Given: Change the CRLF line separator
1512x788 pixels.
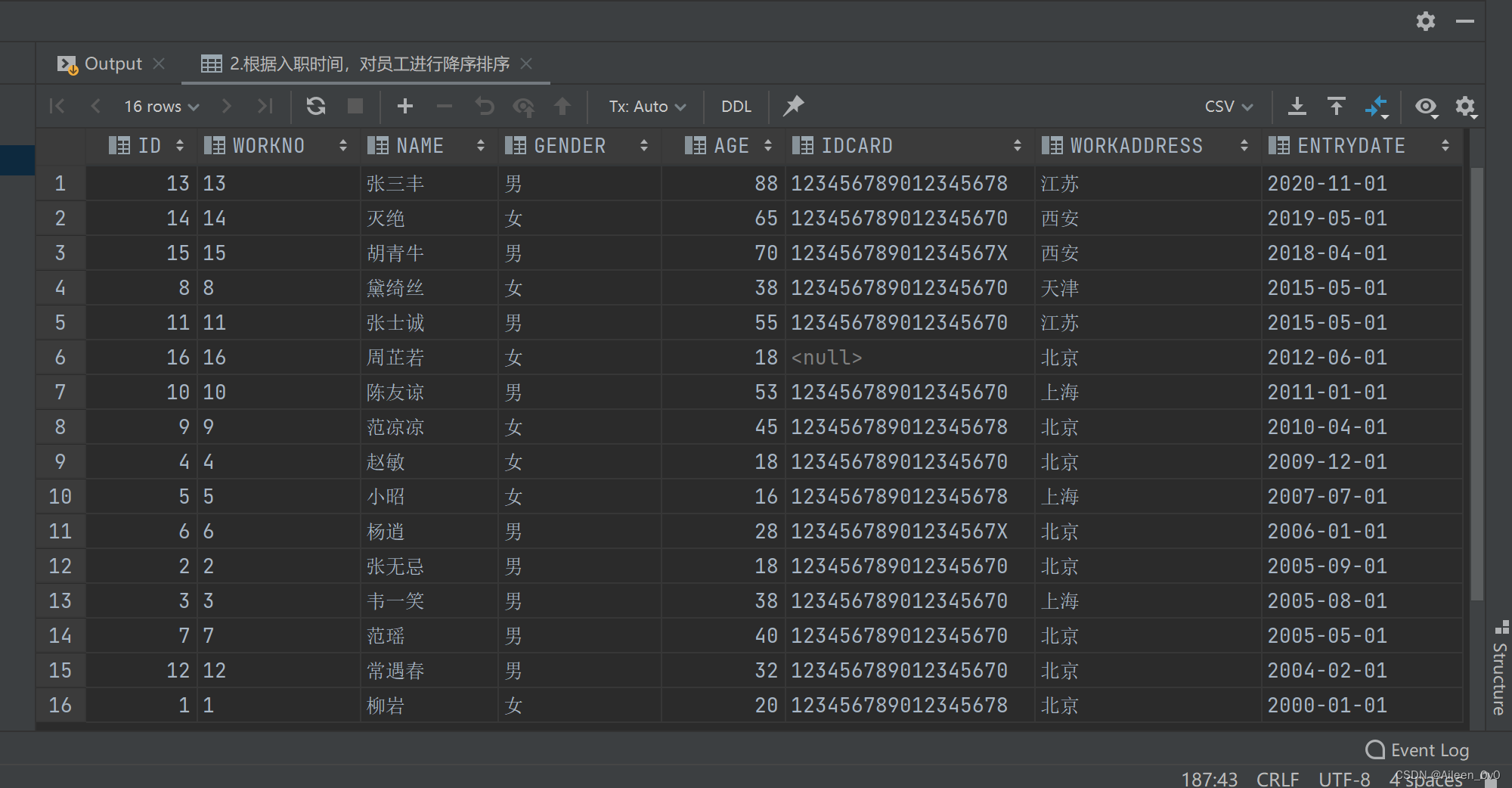Looking at the screenshot, I should (1278, 779).
